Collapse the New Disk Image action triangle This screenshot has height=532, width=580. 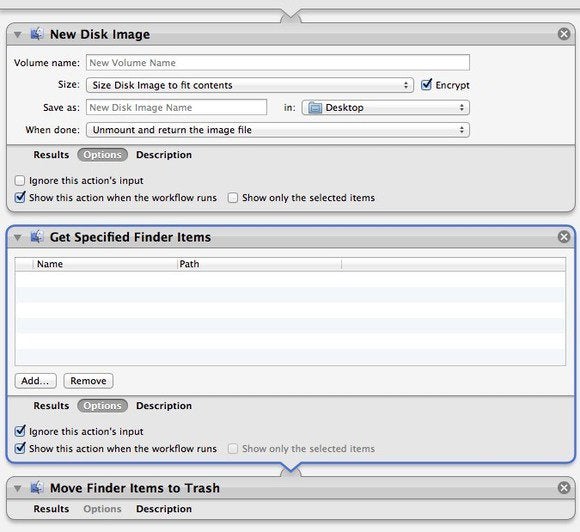coord(17,34)
